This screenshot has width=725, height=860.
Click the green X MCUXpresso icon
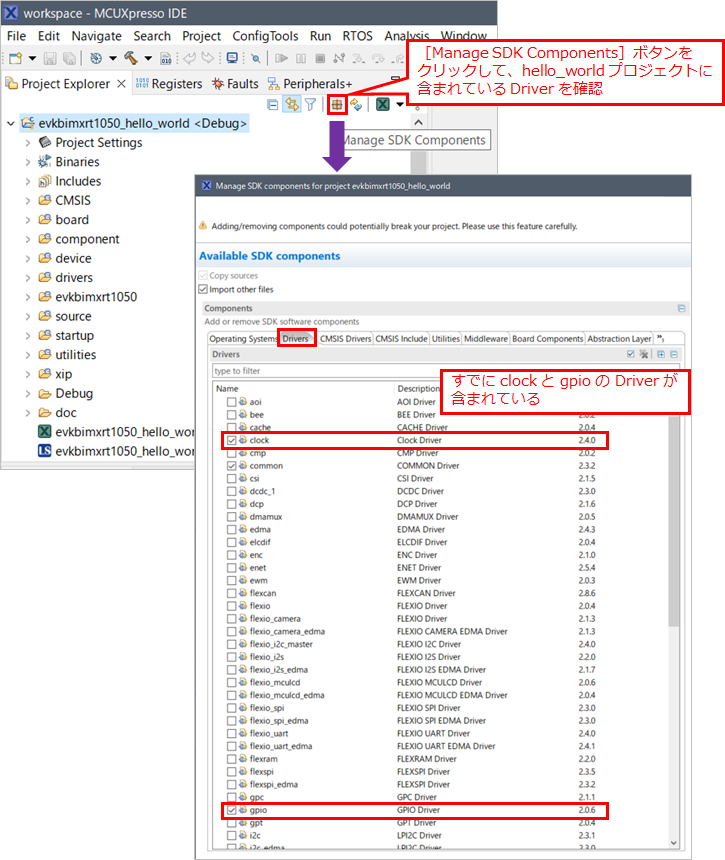tap(383, 104)
